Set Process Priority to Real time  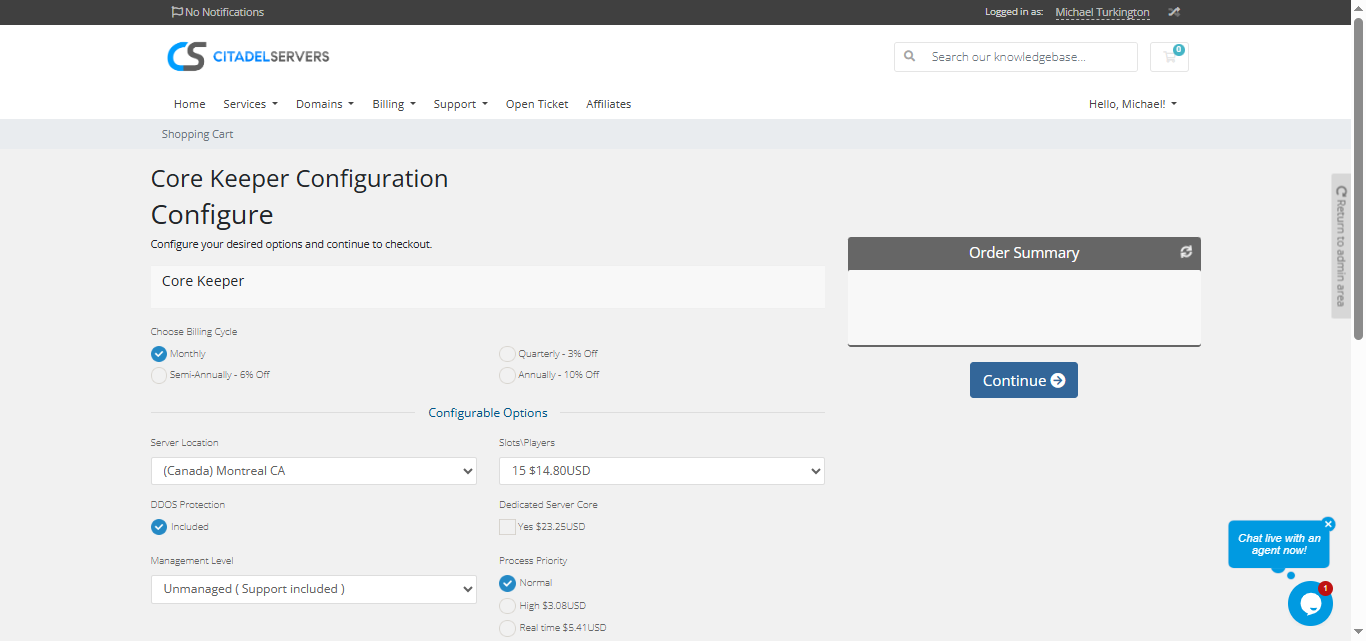[507, 628]
